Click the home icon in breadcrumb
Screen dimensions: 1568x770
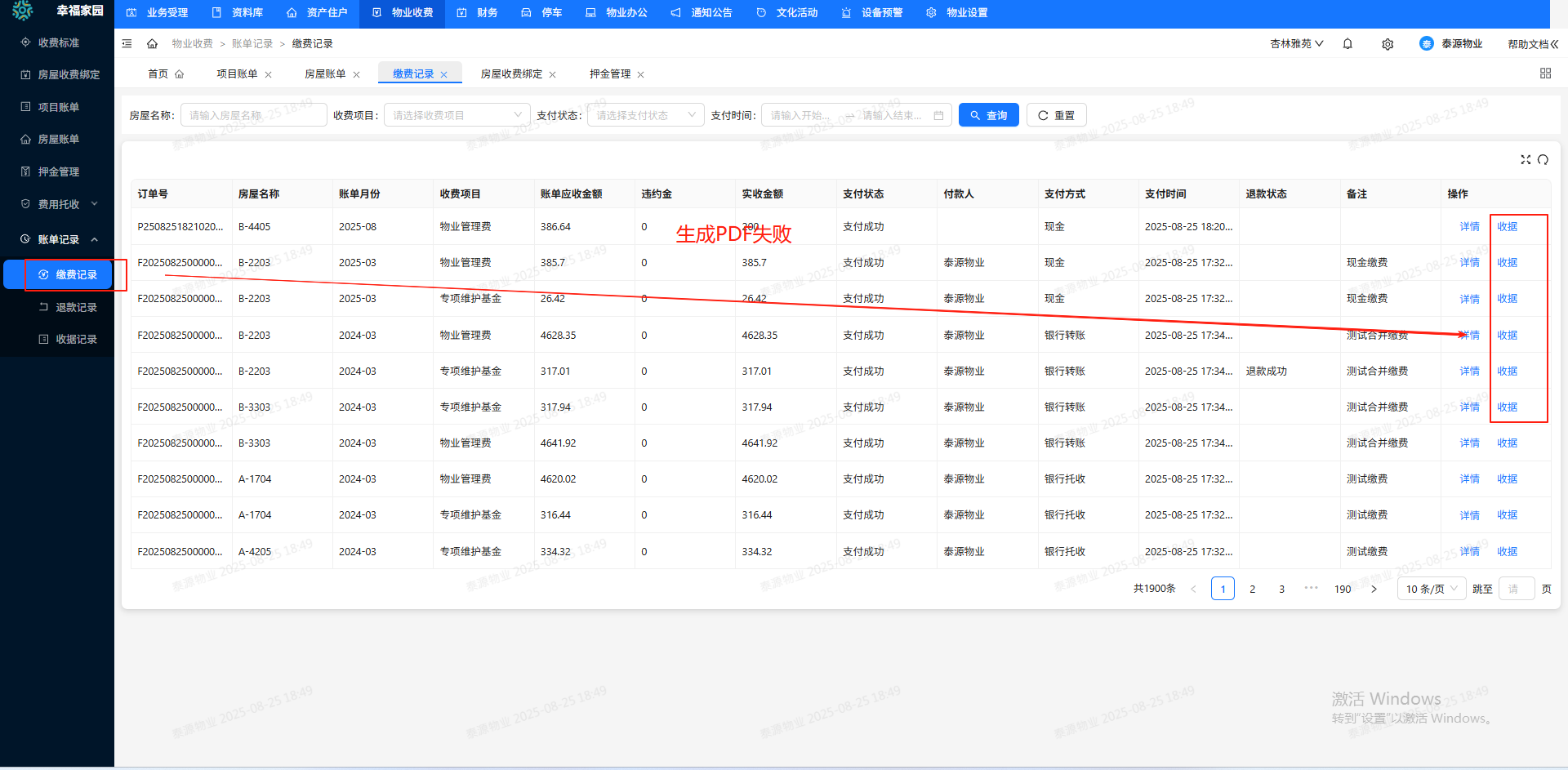pyautogui.click(x=152, y=44)
